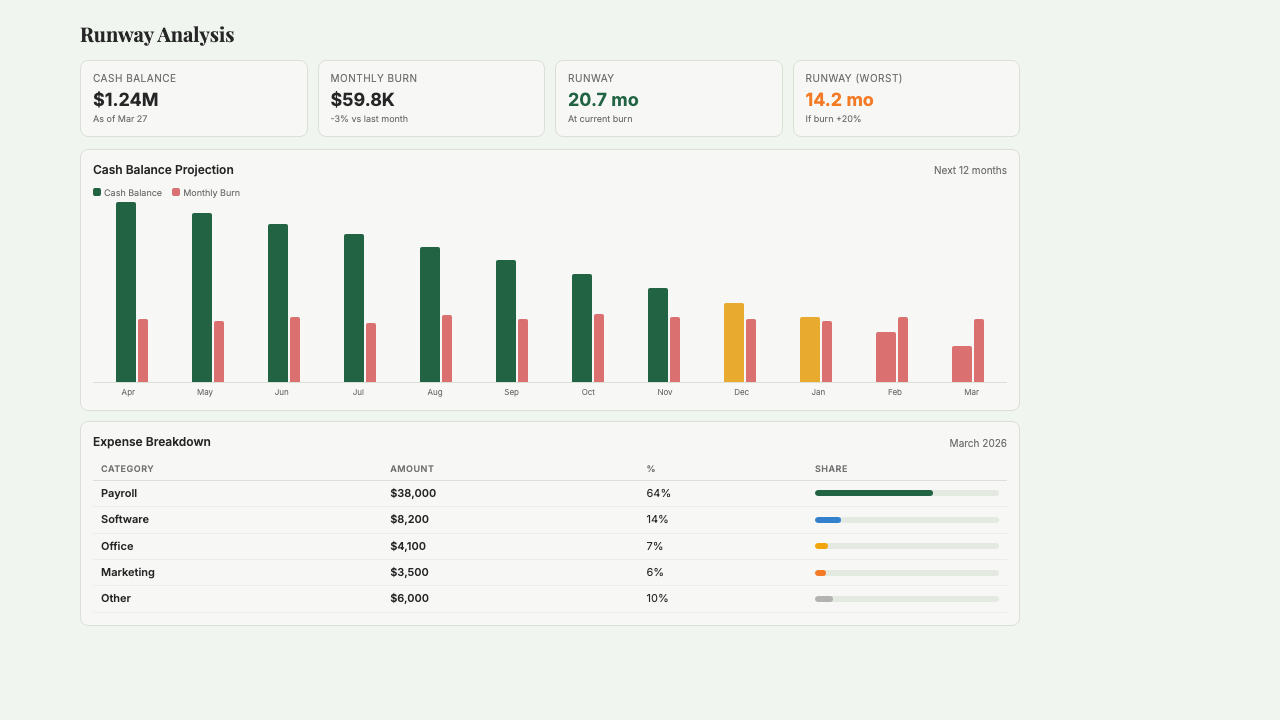Click the Monthly Burn $59.8K card
This screenshot has height=720, width=1280.
pyautogui.click(x=431, y=98)
